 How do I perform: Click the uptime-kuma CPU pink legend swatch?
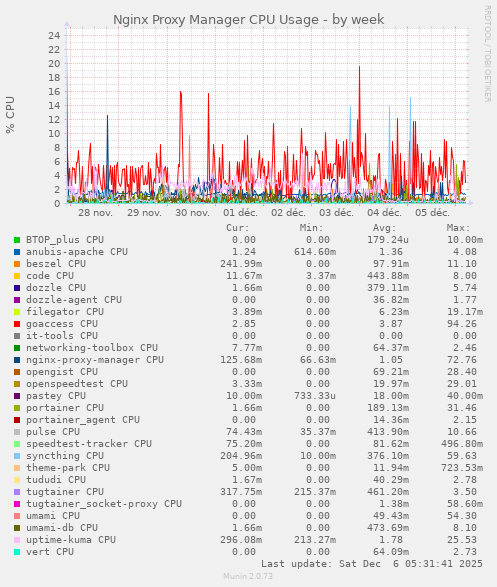(x=17, y=540)
